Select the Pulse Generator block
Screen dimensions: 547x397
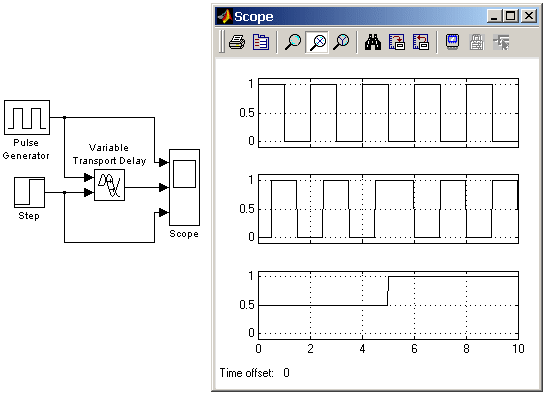point(27,118)
